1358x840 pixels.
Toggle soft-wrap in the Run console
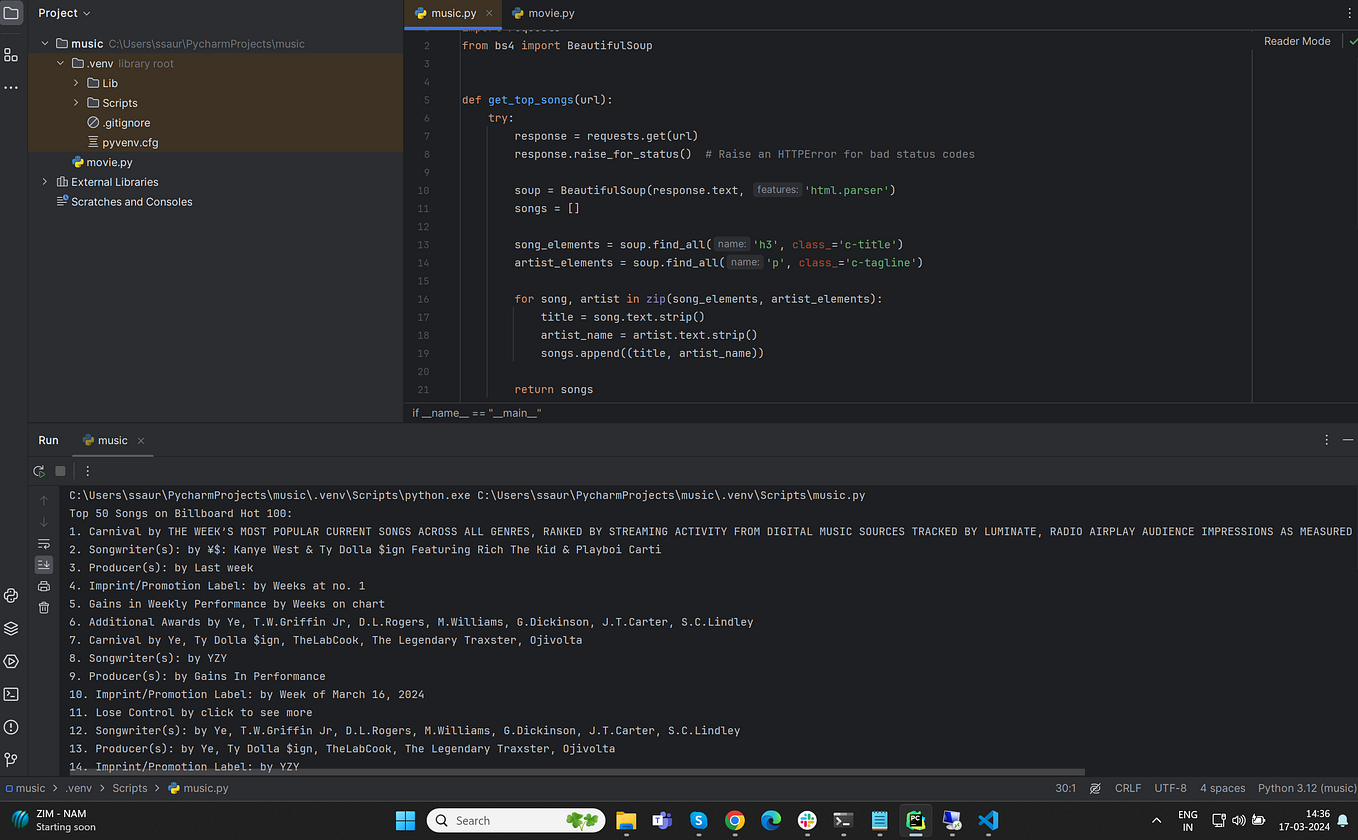(x=42, y=543)
